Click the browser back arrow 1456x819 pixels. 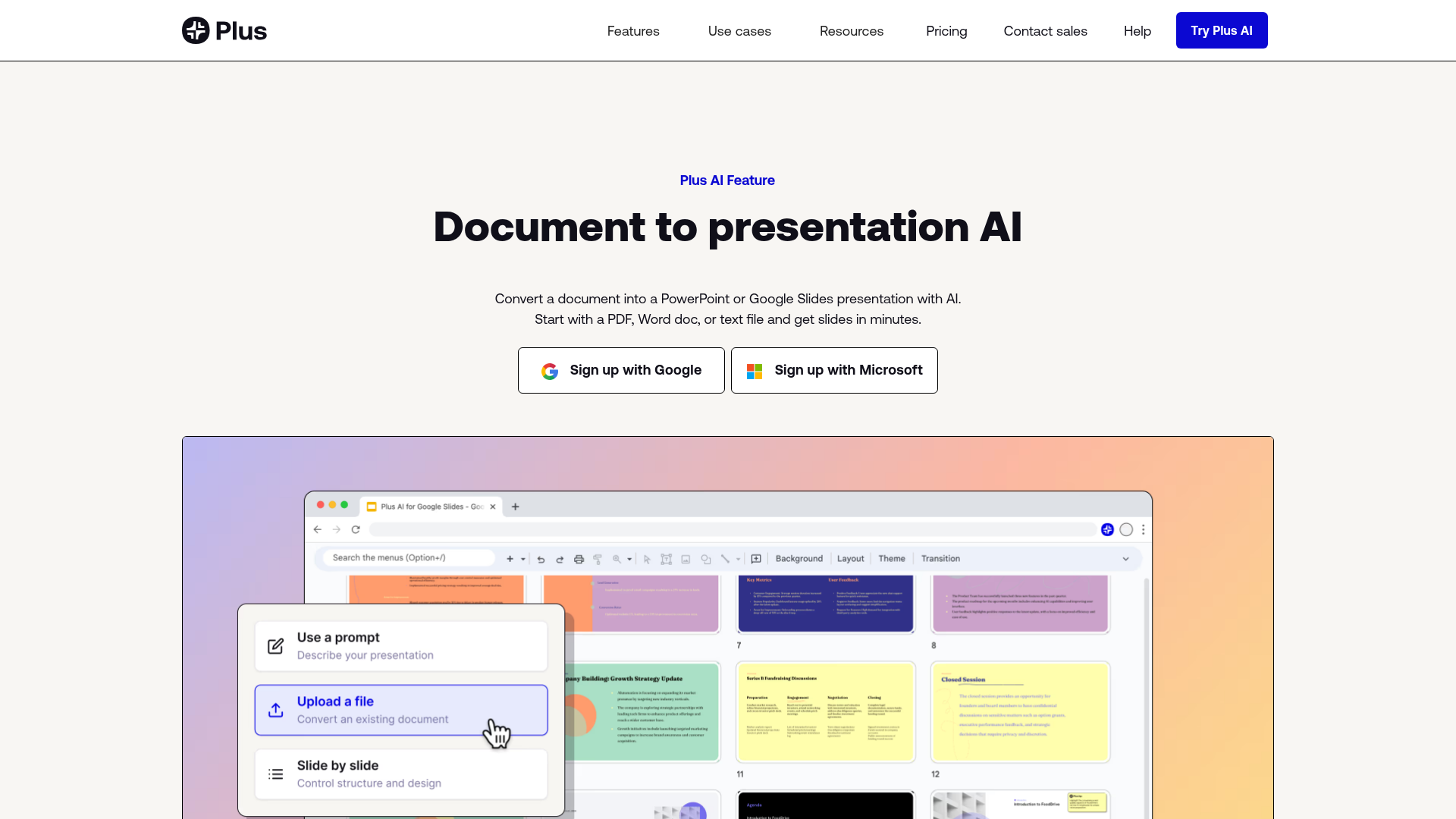(318, 529)
